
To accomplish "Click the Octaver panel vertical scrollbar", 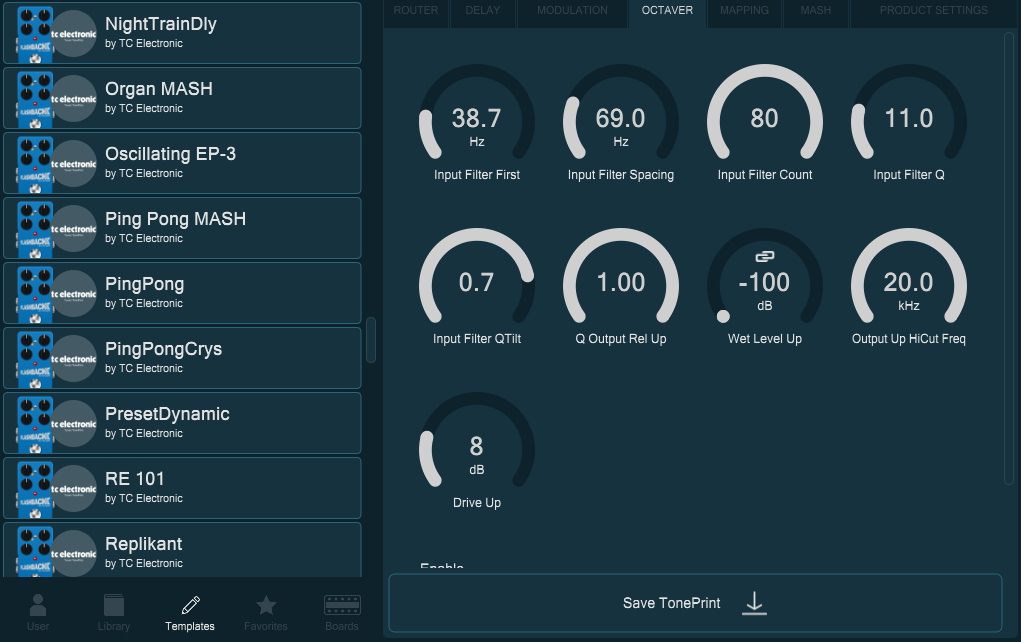I will [x=1009, y=258].
